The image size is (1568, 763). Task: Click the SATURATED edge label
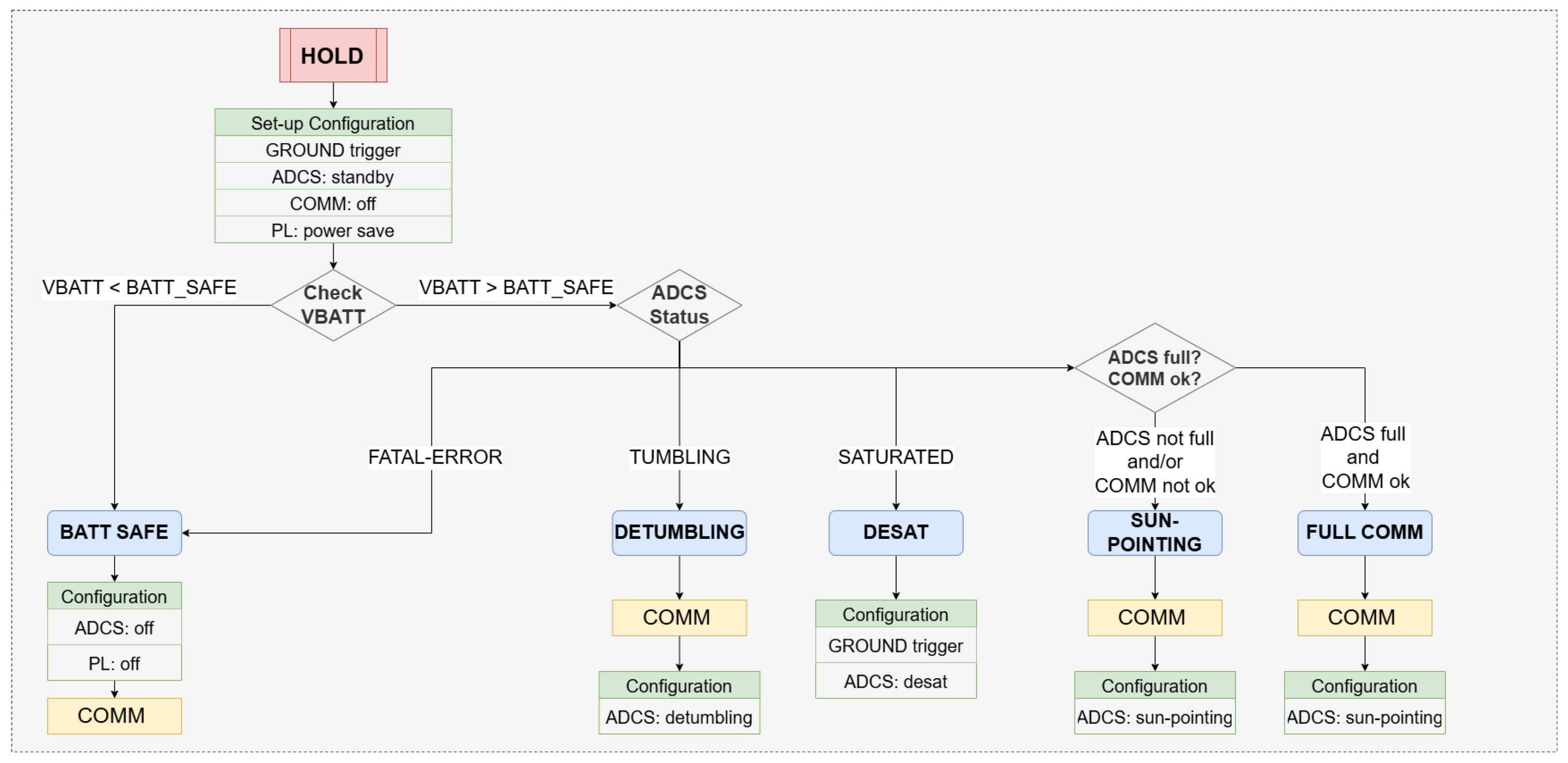point(896,457)
